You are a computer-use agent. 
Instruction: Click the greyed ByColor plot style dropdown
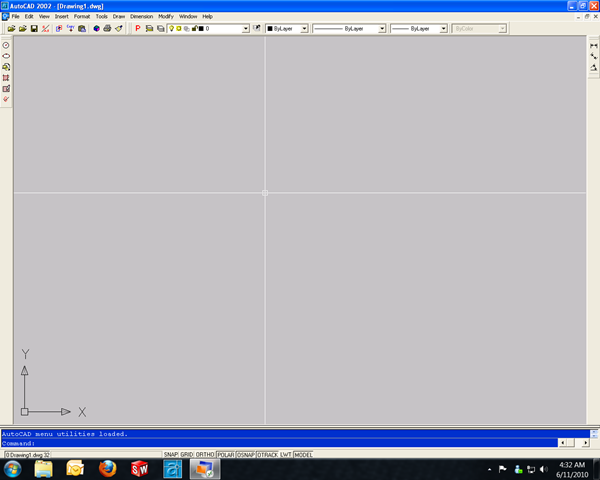point(479,29)
